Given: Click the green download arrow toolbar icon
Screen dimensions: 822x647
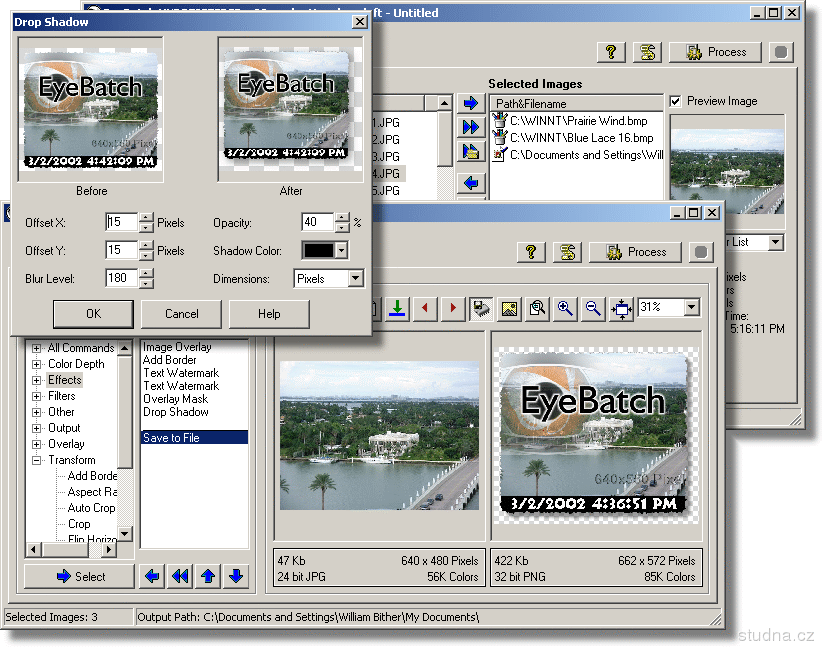Looking at the screenshot, I should pos(398,308).
